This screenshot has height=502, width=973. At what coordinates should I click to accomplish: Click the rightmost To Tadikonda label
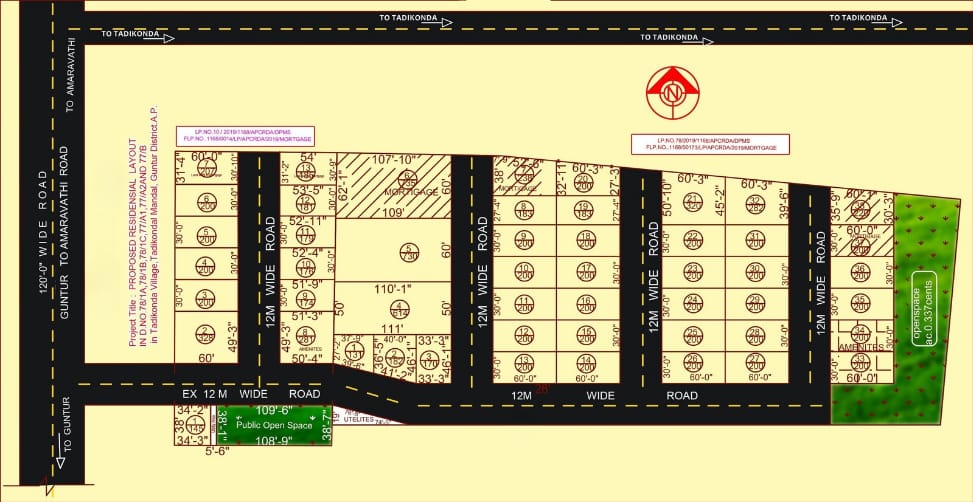(859, 18)
